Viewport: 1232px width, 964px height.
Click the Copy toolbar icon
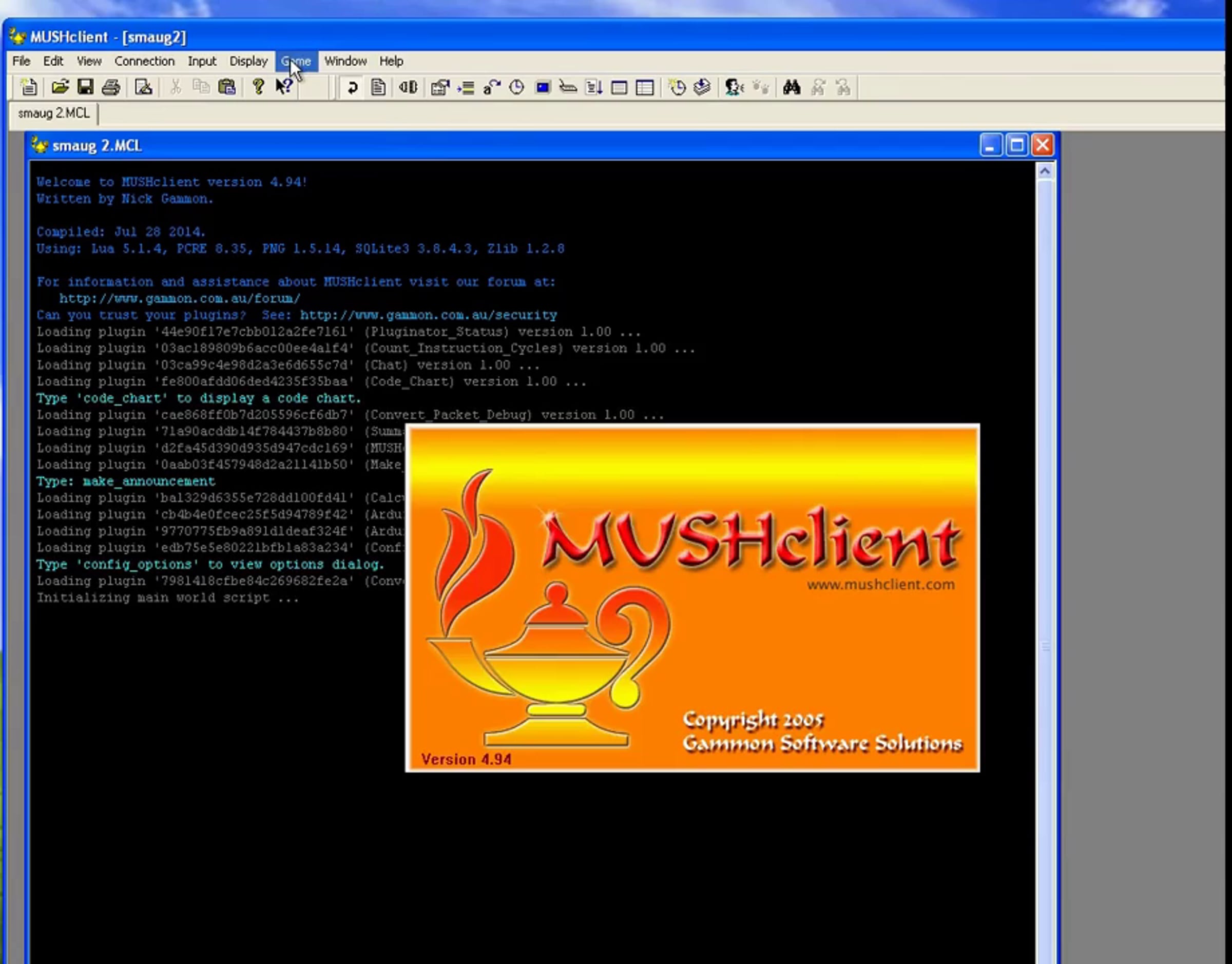point(201,87)
